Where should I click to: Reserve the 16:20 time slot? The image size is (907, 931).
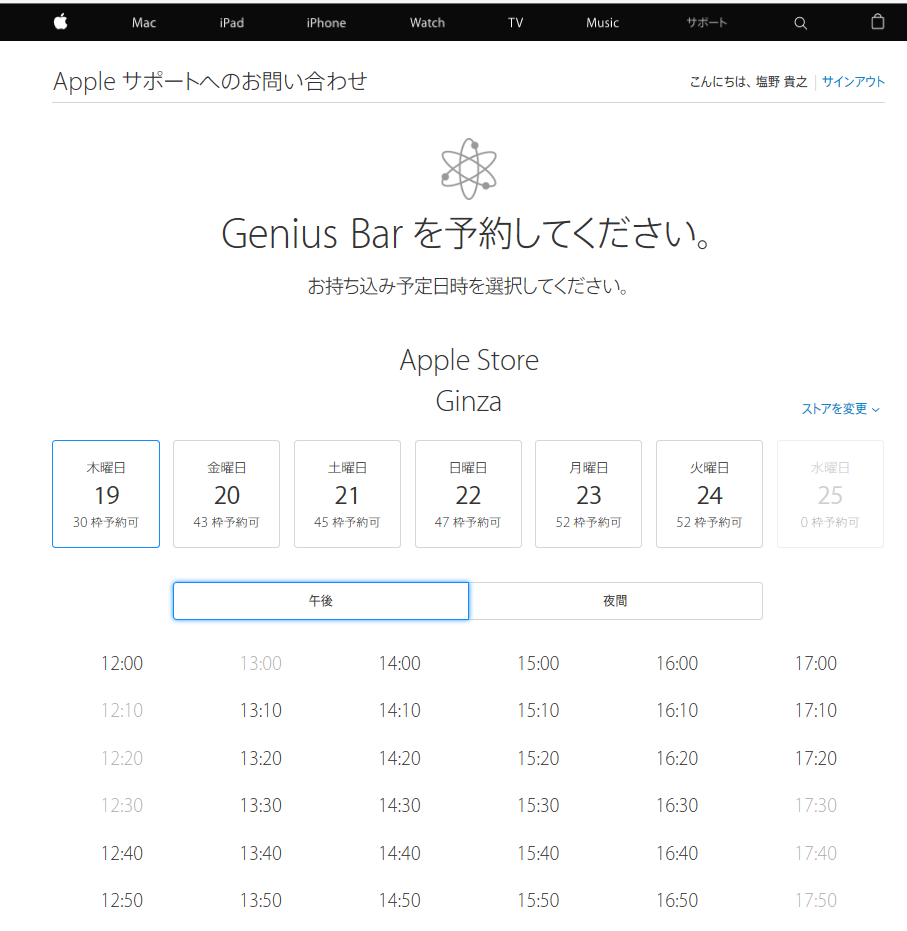[x=677, y=758]
